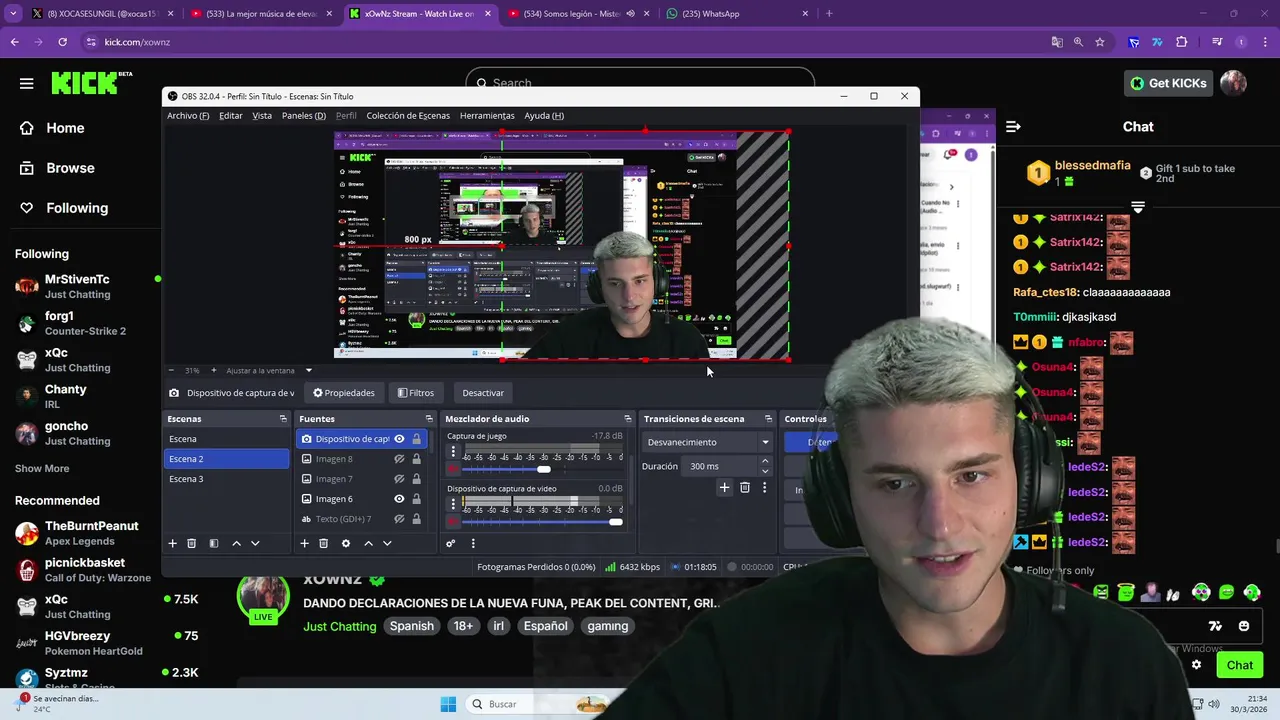Open transition properties three-dot menu
This screenshot has height=720, width=1280.
764,487
